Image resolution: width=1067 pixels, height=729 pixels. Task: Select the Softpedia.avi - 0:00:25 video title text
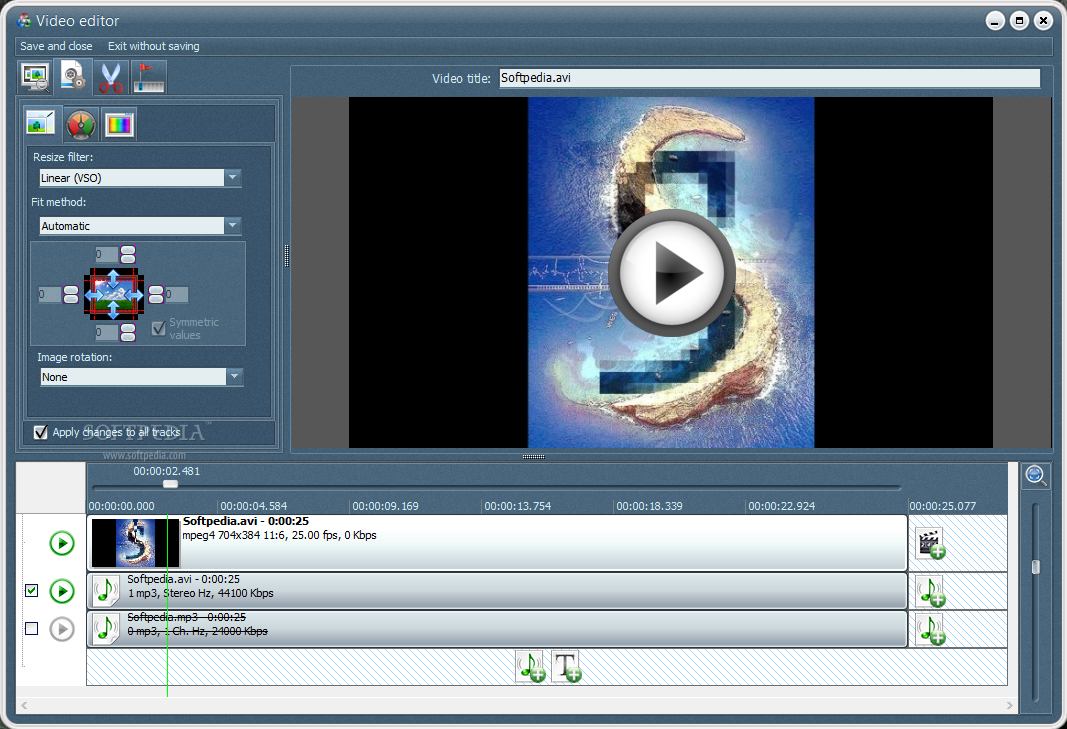246,521
